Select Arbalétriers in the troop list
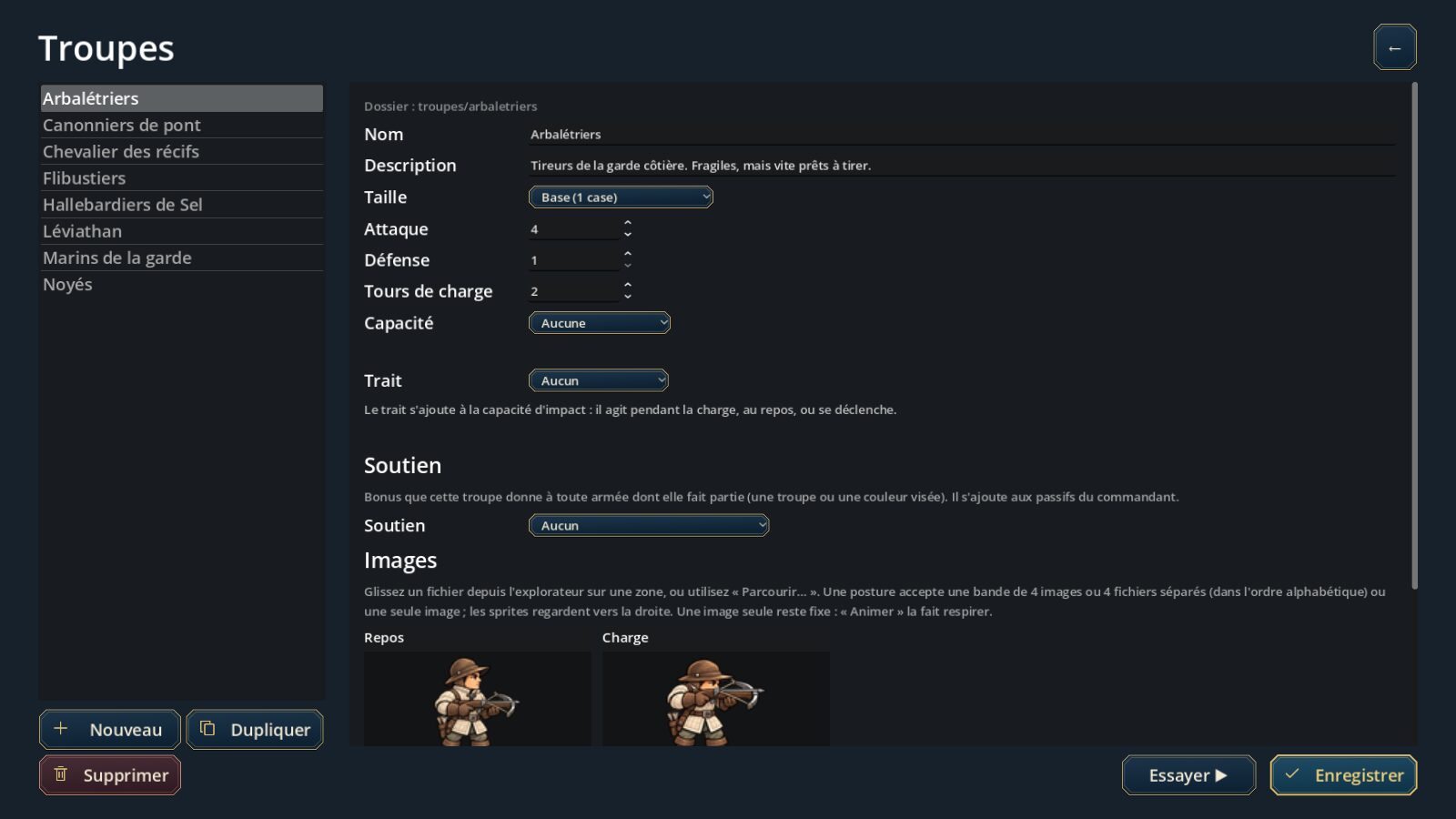Image resolution: width=1456 pixels, height=819 pixels. 182,98
